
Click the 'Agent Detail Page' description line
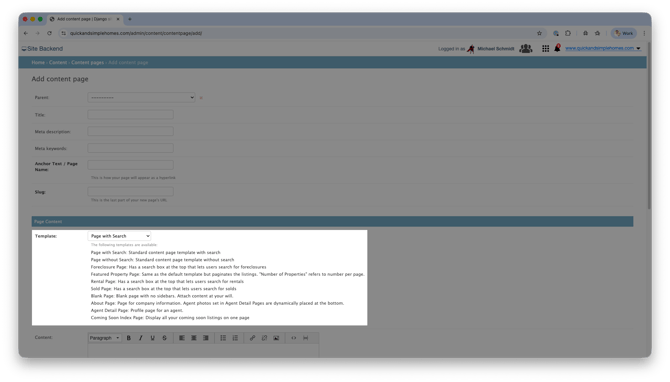coord(137,311)
